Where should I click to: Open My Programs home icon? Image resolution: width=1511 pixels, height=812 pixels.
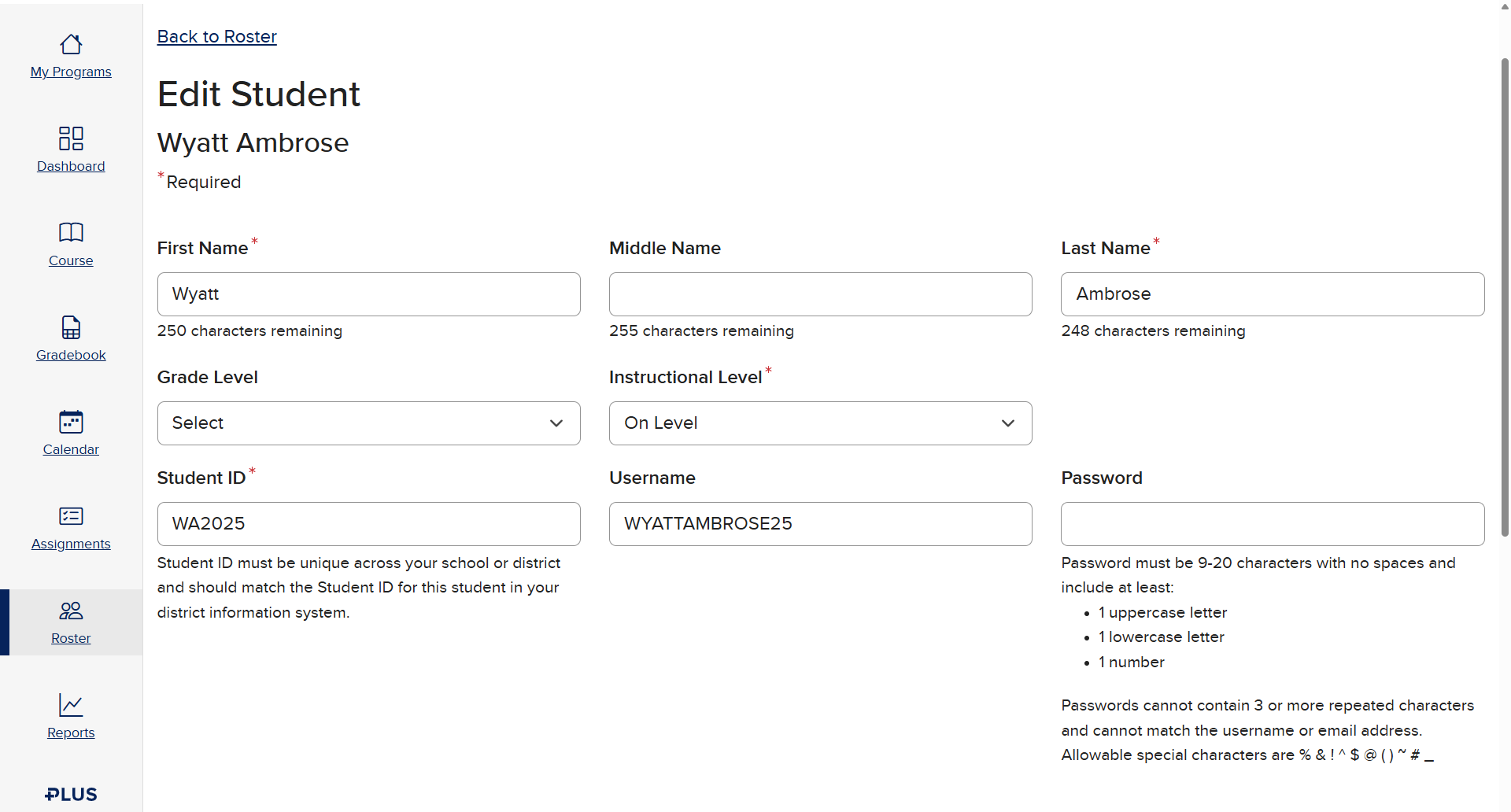click(71, 44)
